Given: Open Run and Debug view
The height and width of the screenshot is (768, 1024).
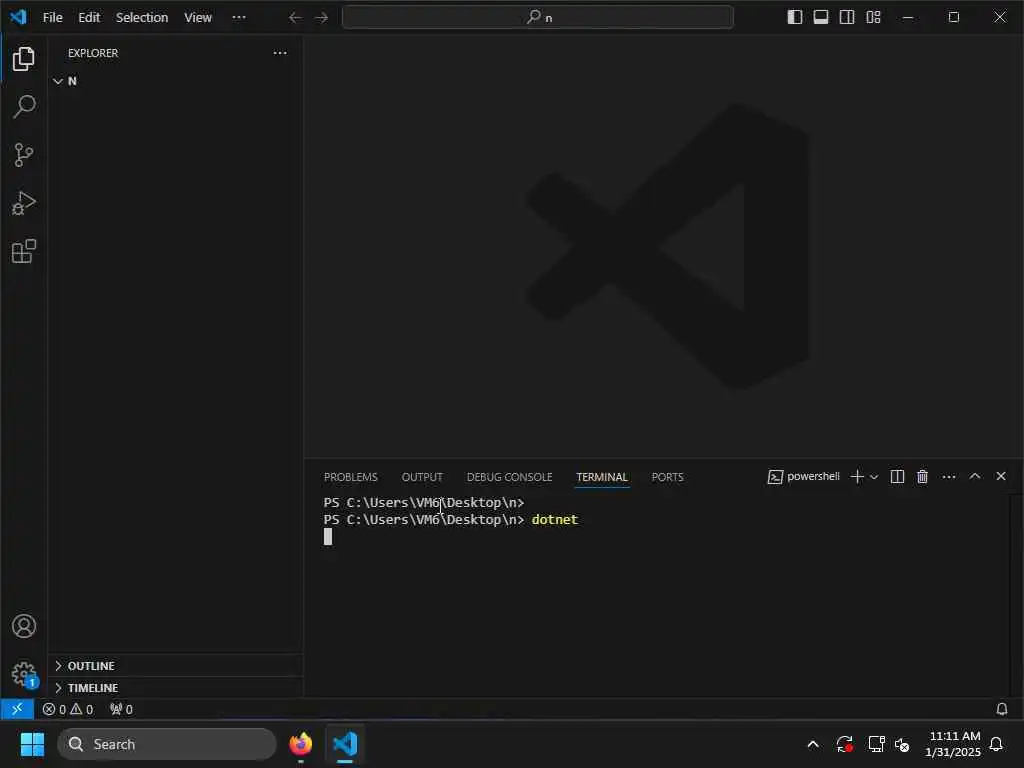Looking at the screenshot, I should pos(24,203).
